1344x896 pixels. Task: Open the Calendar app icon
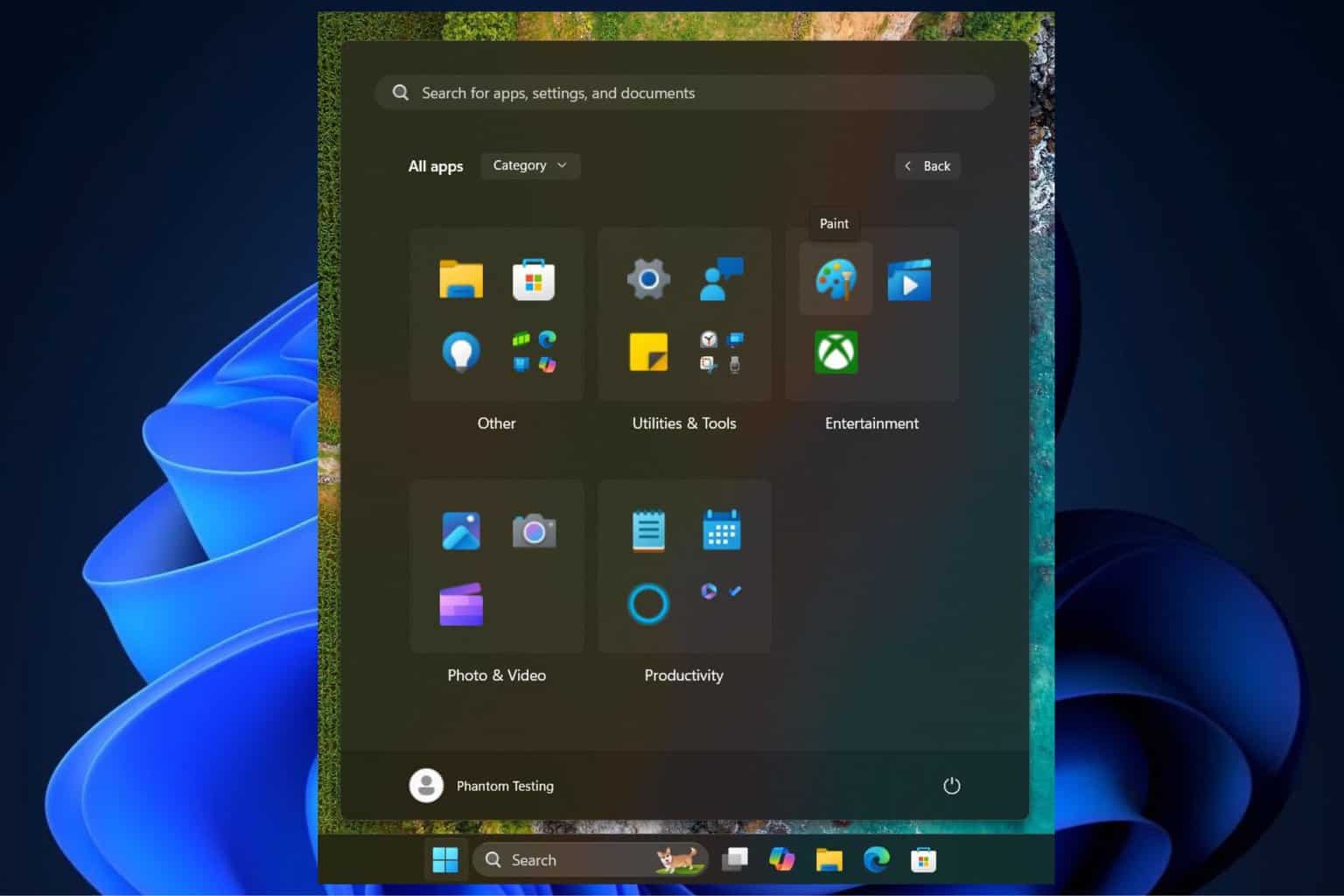pyautogui.click(x=722, y=530)
